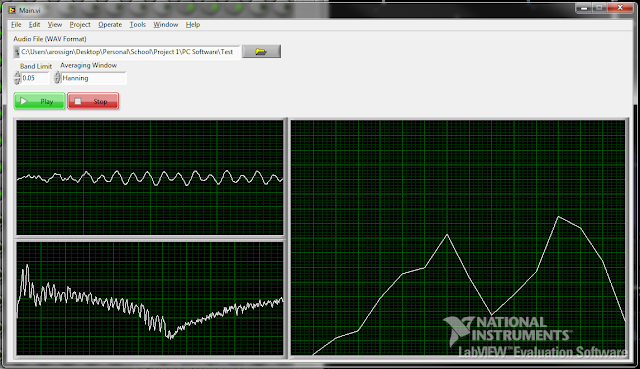Click the audio file path text field

click(129, 52)
